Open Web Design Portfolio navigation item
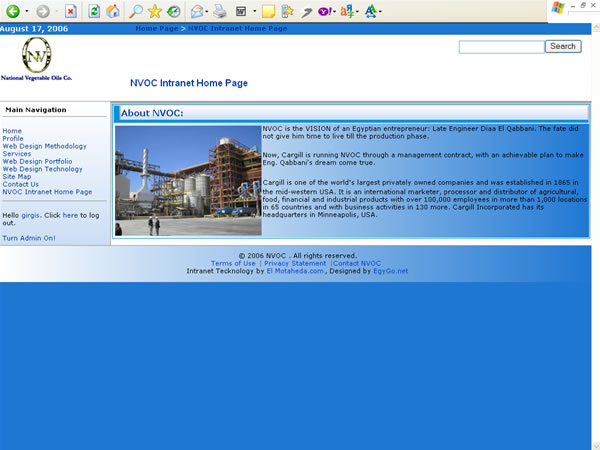Viewport: 600px width, 450px height. tap(37, 161)
